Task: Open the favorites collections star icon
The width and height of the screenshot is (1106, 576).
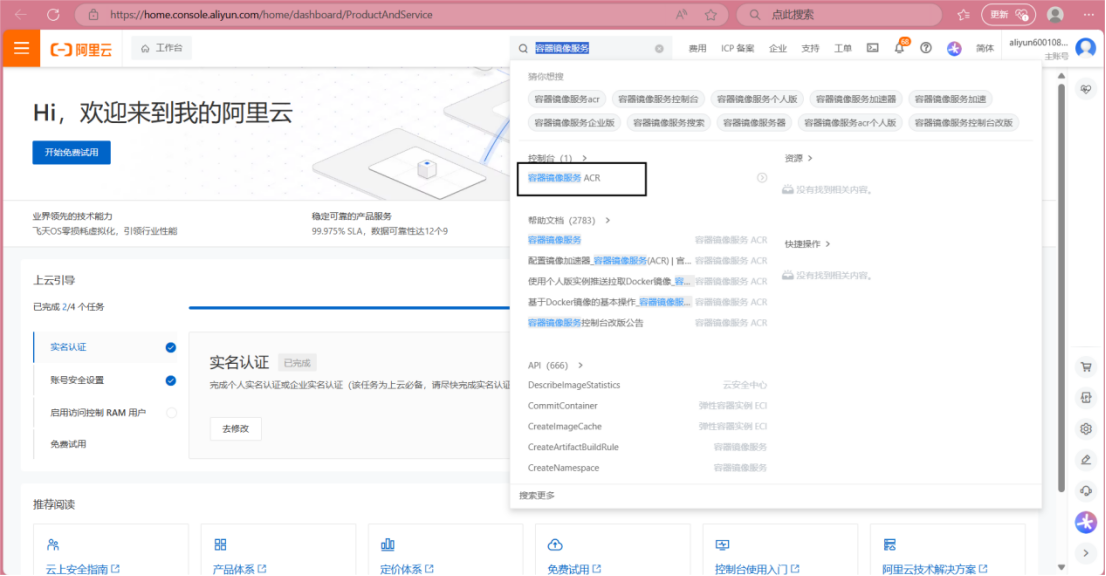Action: [964, 15]
